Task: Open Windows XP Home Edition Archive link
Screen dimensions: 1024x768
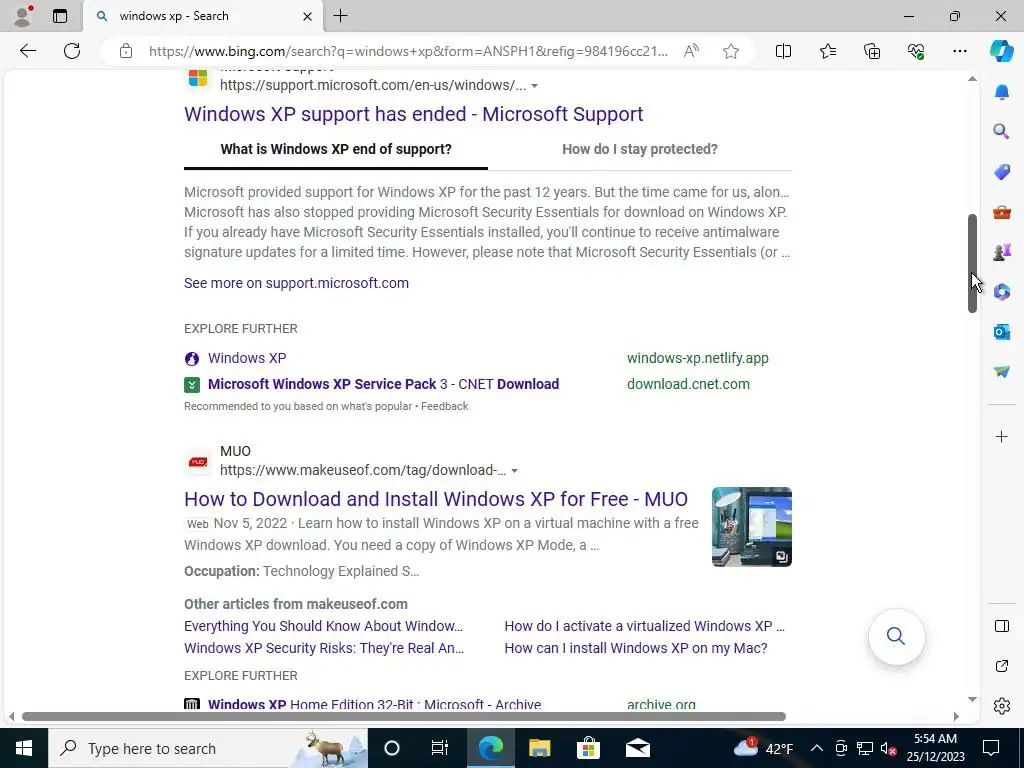Action: pos(374,705)
